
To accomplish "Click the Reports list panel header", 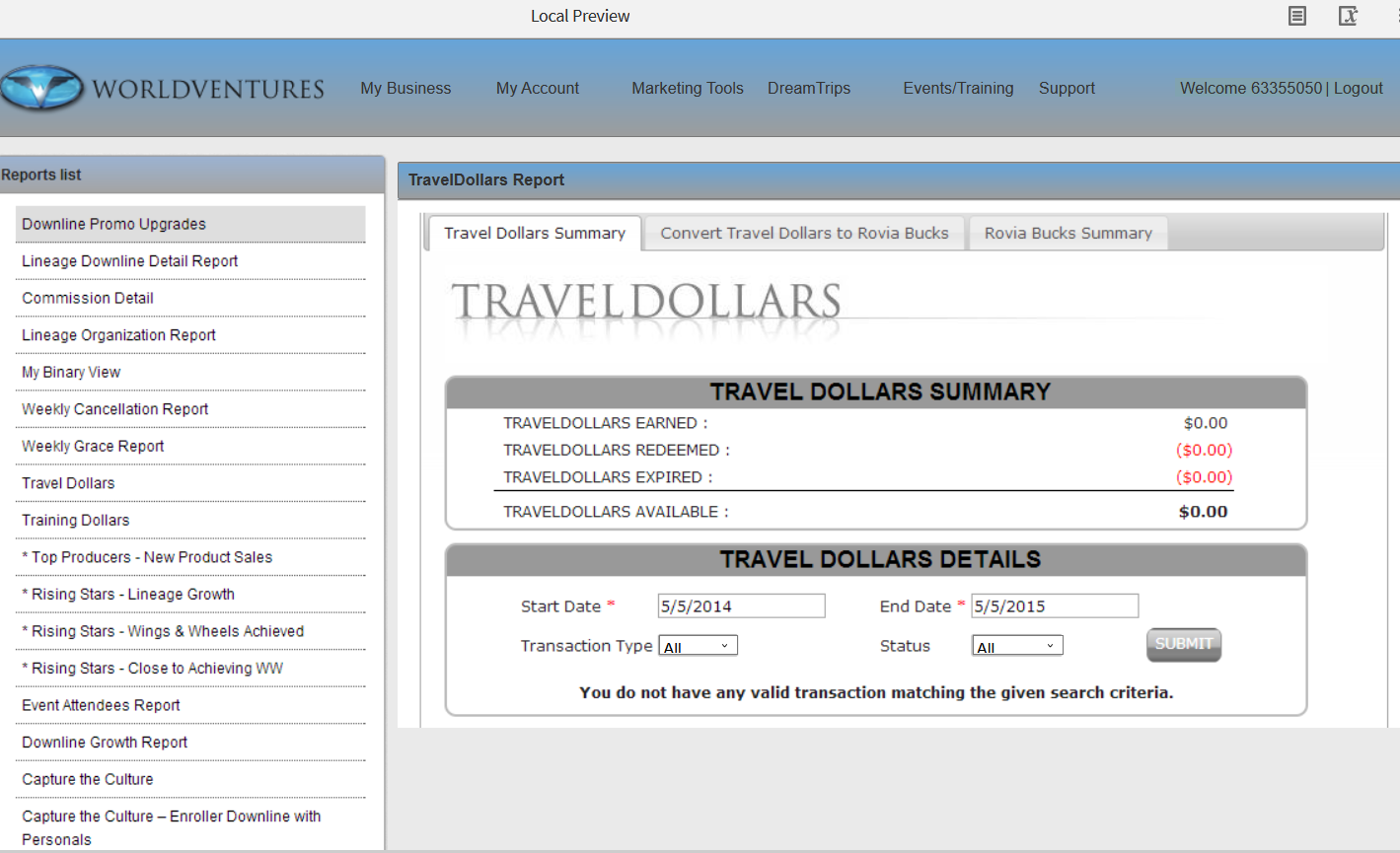I will (x=191, y=175).
